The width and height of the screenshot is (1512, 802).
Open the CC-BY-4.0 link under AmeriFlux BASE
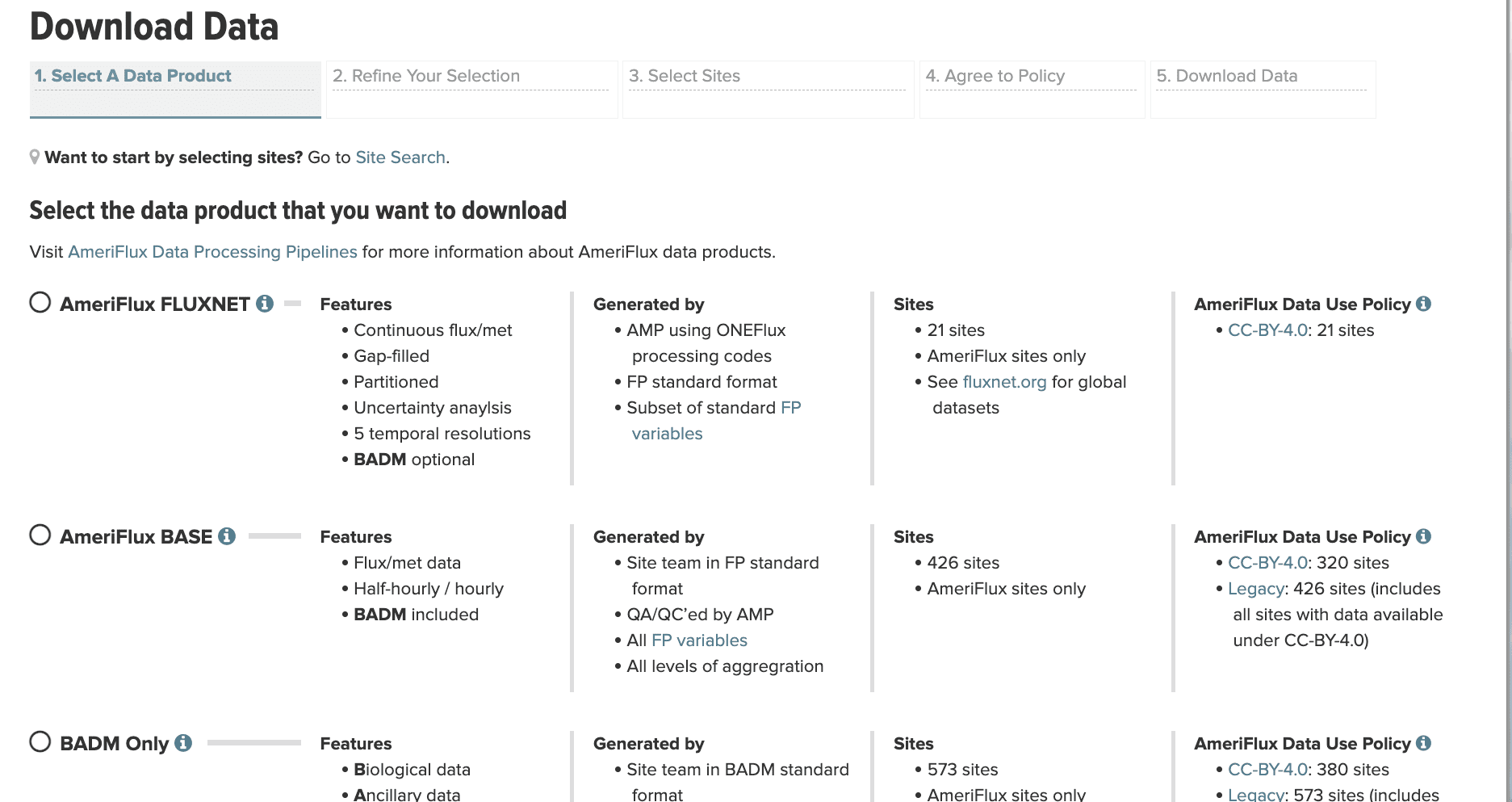point(1270,563)
